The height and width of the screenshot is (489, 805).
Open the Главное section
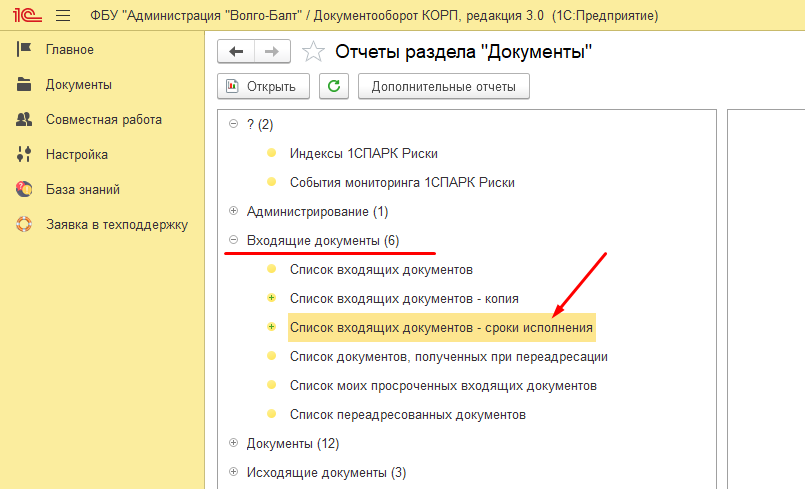[69, 49]
